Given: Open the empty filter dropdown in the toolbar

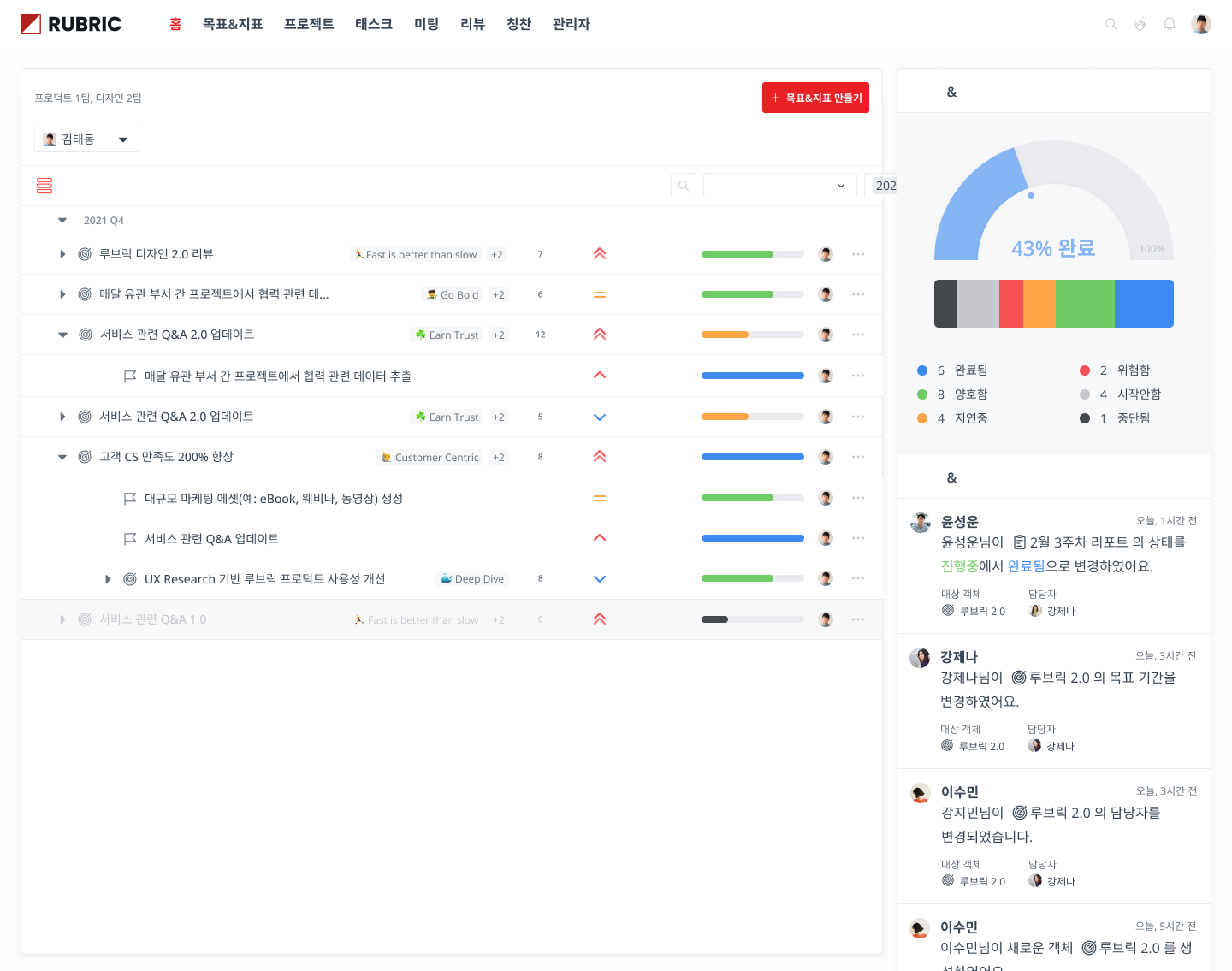Looking at the screenshot, I should click(779, 186).
